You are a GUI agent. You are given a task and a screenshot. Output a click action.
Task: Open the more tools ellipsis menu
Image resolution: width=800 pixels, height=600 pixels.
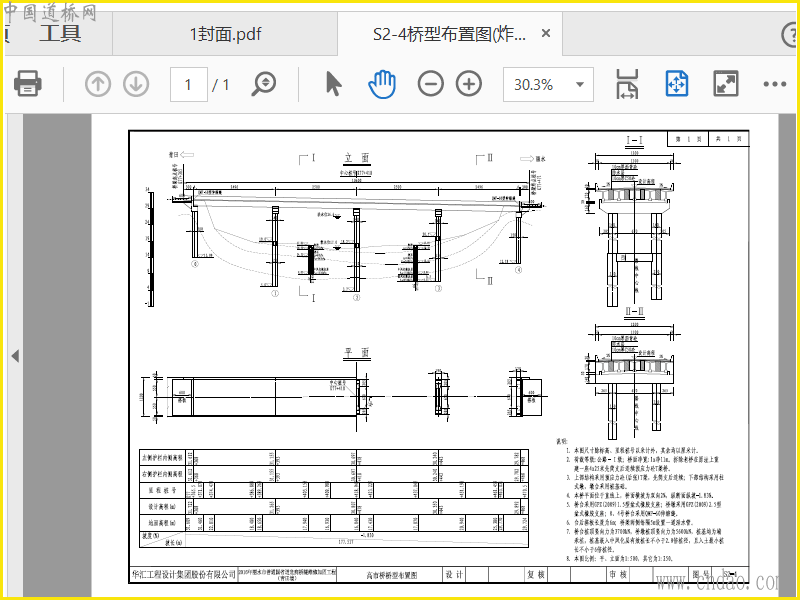(774, 84)
